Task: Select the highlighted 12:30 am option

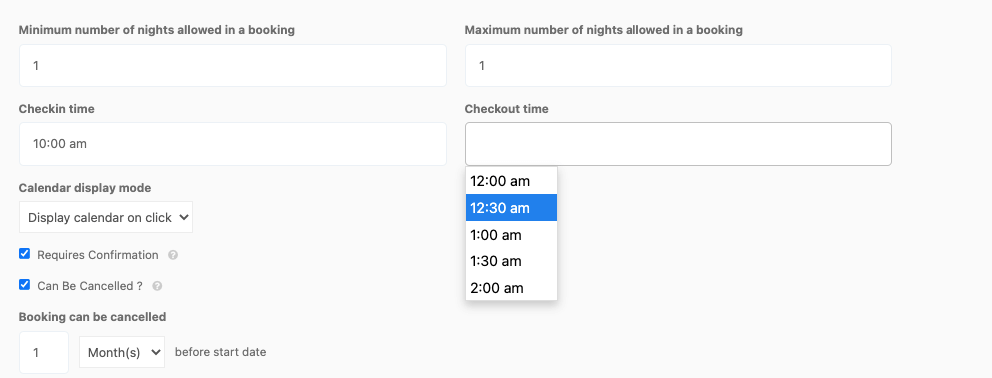Action: pyautogui.click(x=511, y=208)
